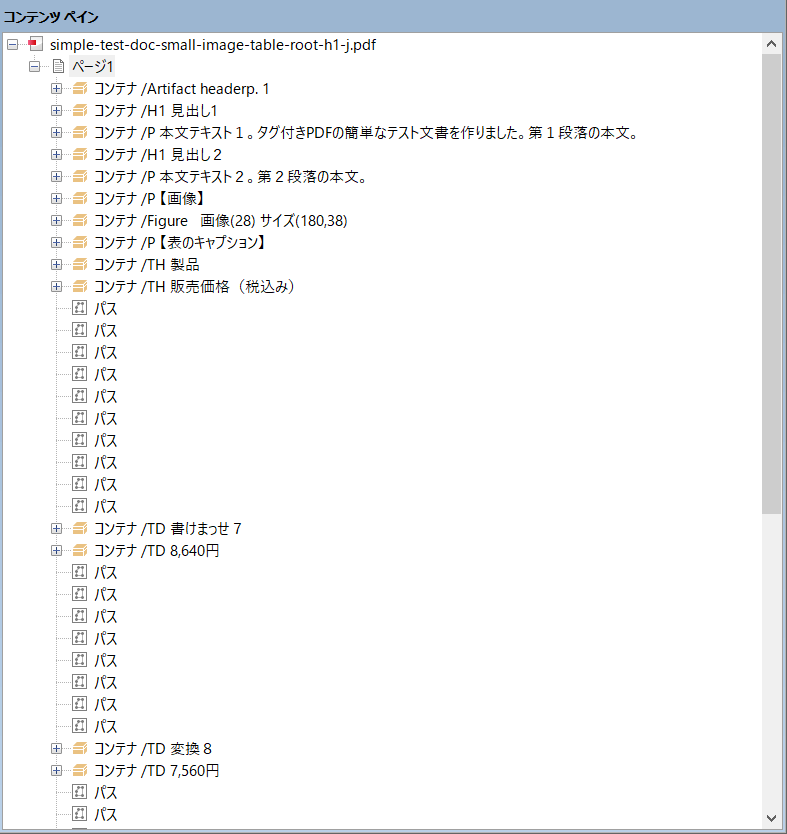The height and width of the screenshot is (834, 787).
Task: Click the PDF file icon at tree root
Action: [x=36, y=45]
